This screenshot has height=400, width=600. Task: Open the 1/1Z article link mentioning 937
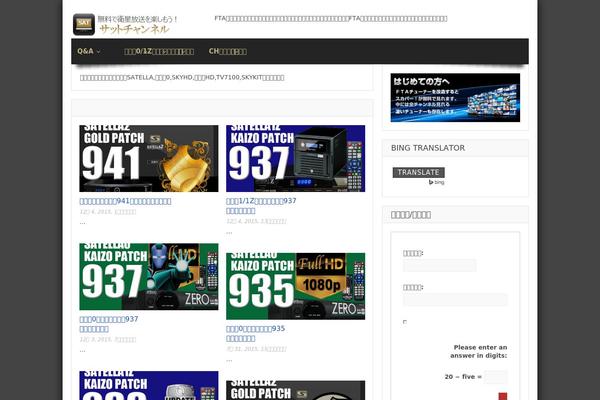click(x=261, y=206)
